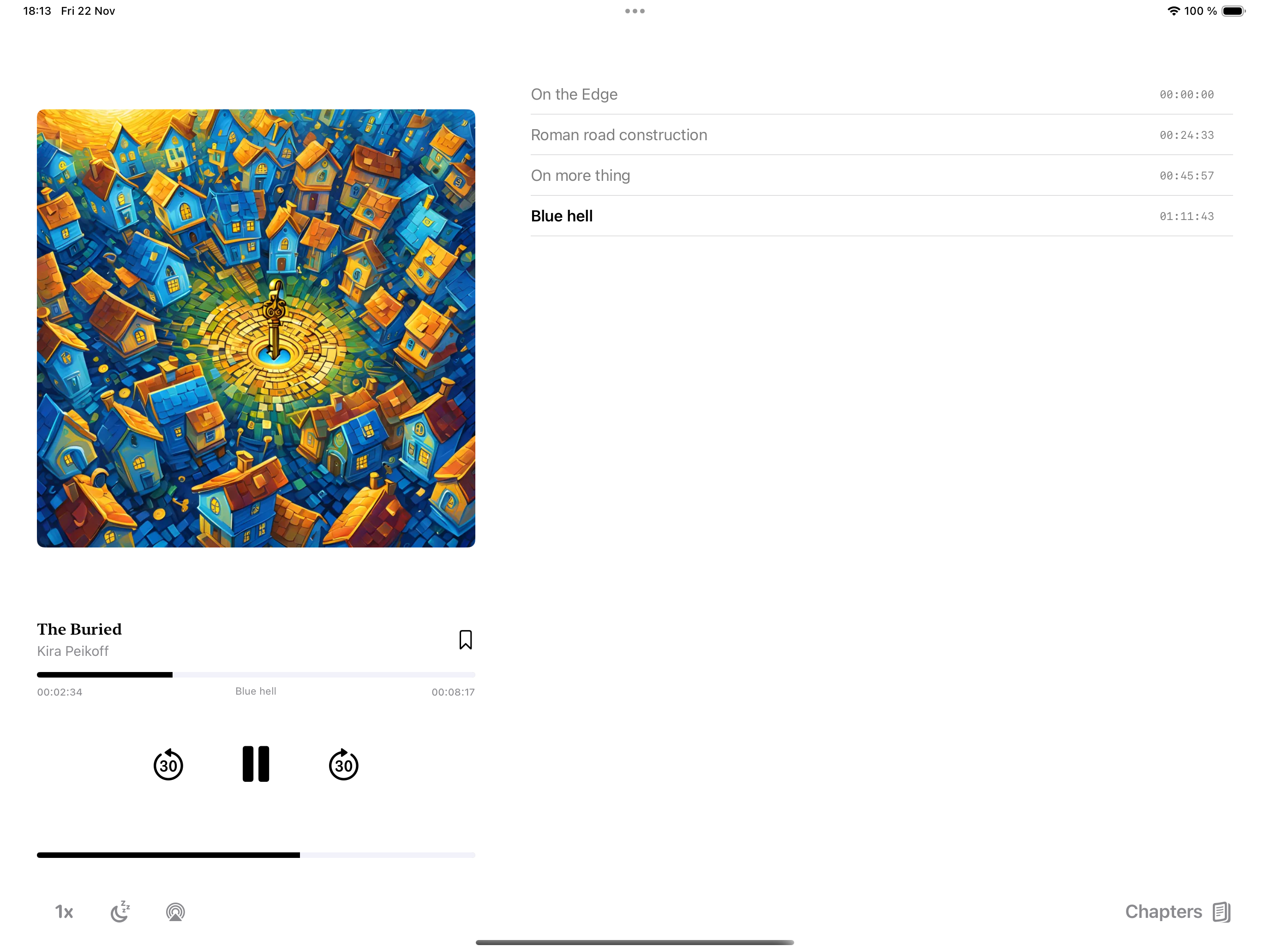Play the On more thing chapter
1270x952 pixels.
point(881,176)
